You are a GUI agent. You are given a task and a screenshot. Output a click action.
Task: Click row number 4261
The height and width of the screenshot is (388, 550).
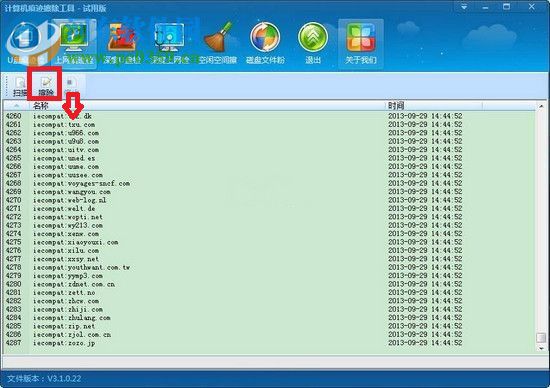pyautogui.click(x=13, y=125)
